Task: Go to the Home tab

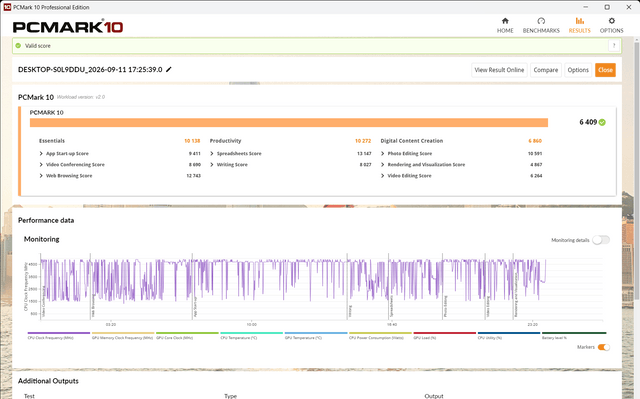Action: [505, 25]
